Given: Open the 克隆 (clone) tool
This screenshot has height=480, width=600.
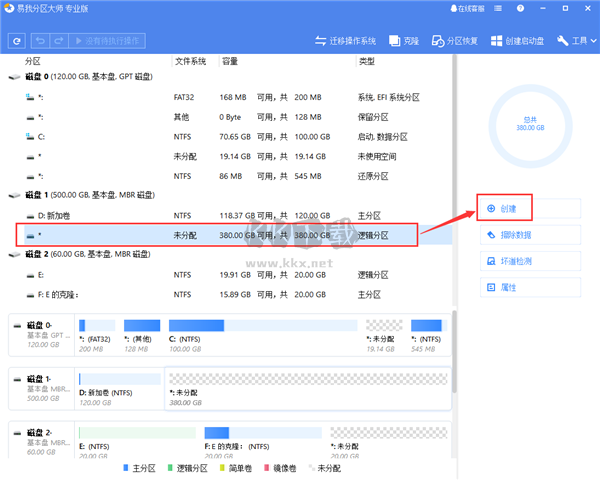Looking at the screenshot, I should tap(405, 41).
